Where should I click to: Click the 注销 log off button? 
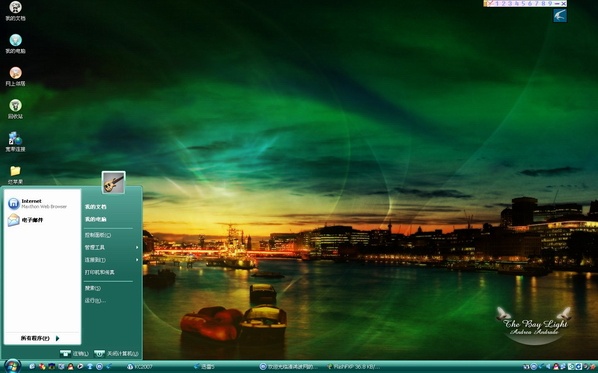coord(75,354)
